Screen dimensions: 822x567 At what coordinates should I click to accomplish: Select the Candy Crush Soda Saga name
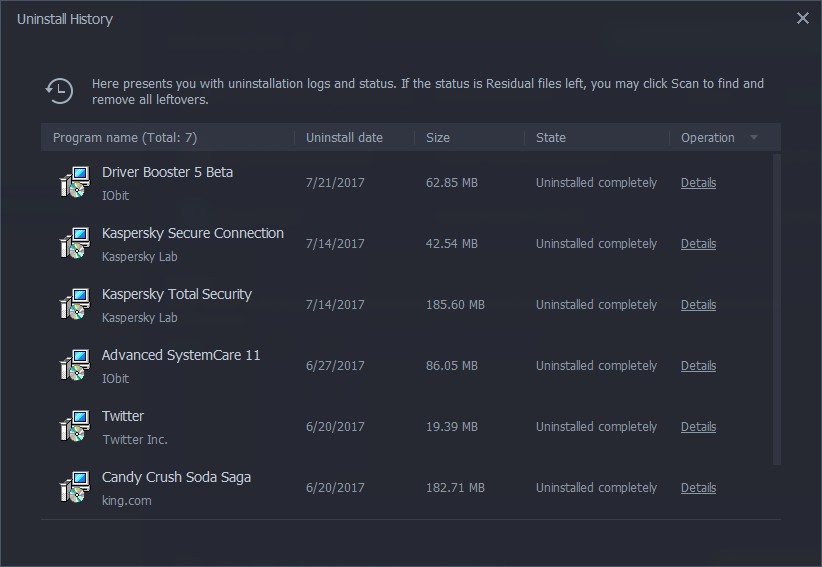point(176,477)
